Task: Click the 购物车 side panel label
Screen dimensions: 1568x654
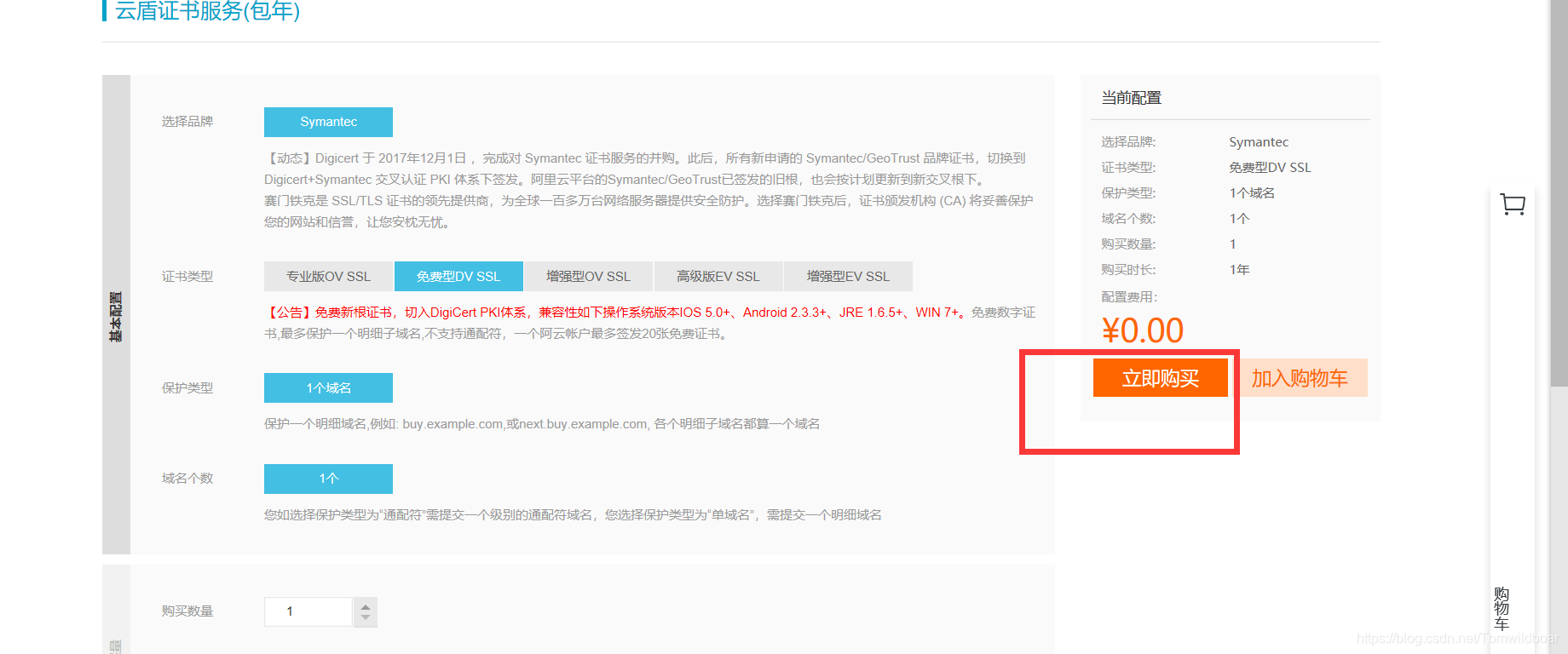Action: tap(1502, 608)
